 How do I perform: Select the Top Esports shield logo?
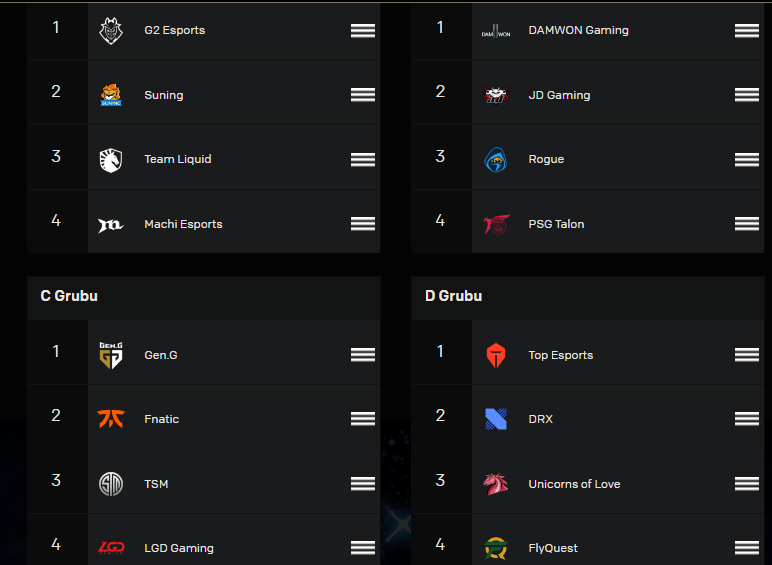[495, 355]
